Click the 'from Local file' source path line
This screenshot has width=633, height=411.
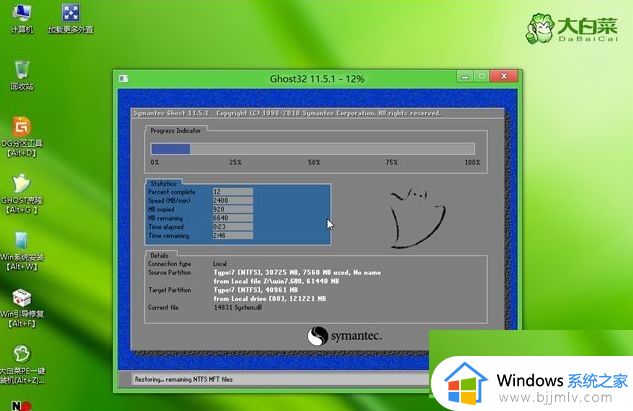[276, 281]
